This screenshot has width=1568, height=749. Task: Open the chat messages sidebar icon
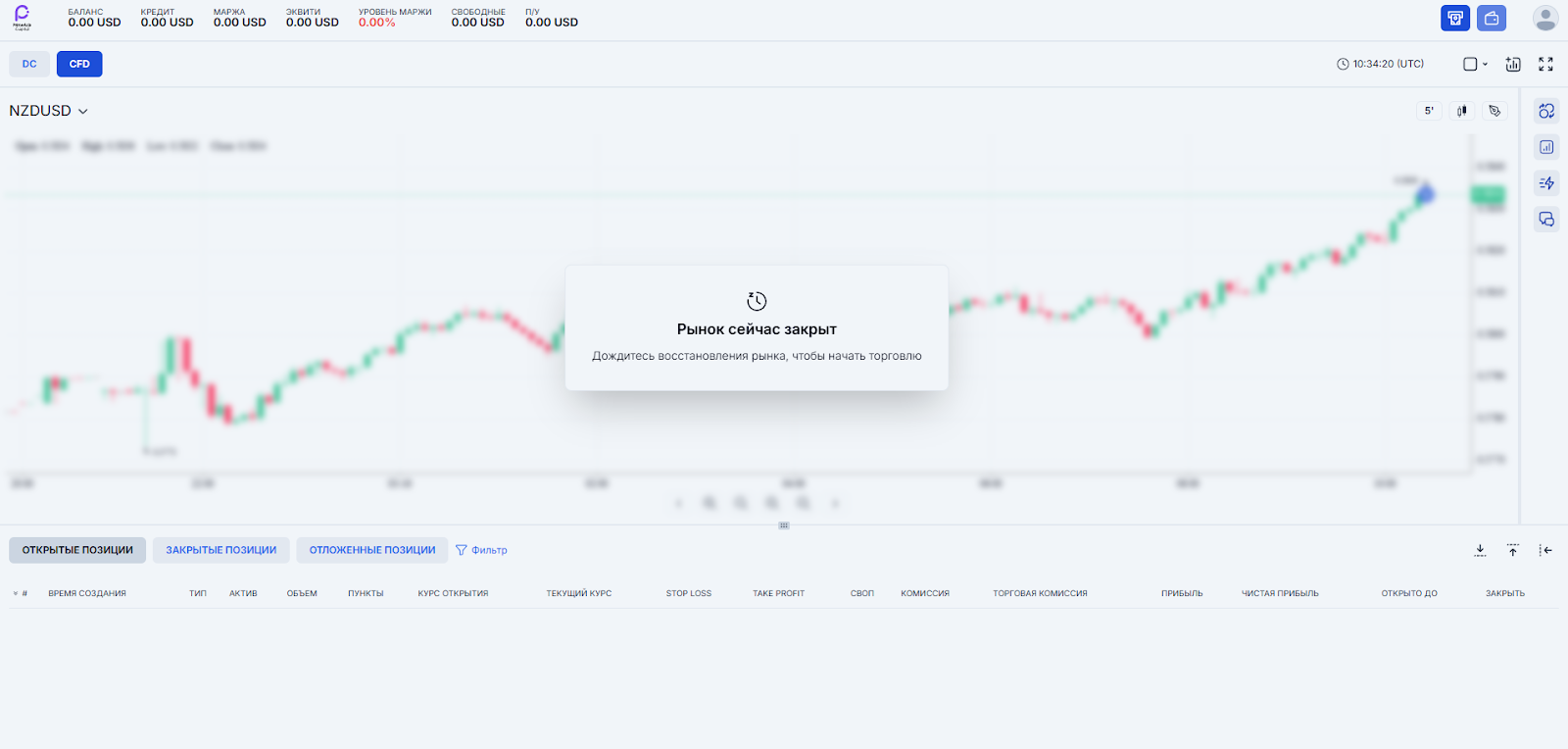click(x=1546, y=220)
